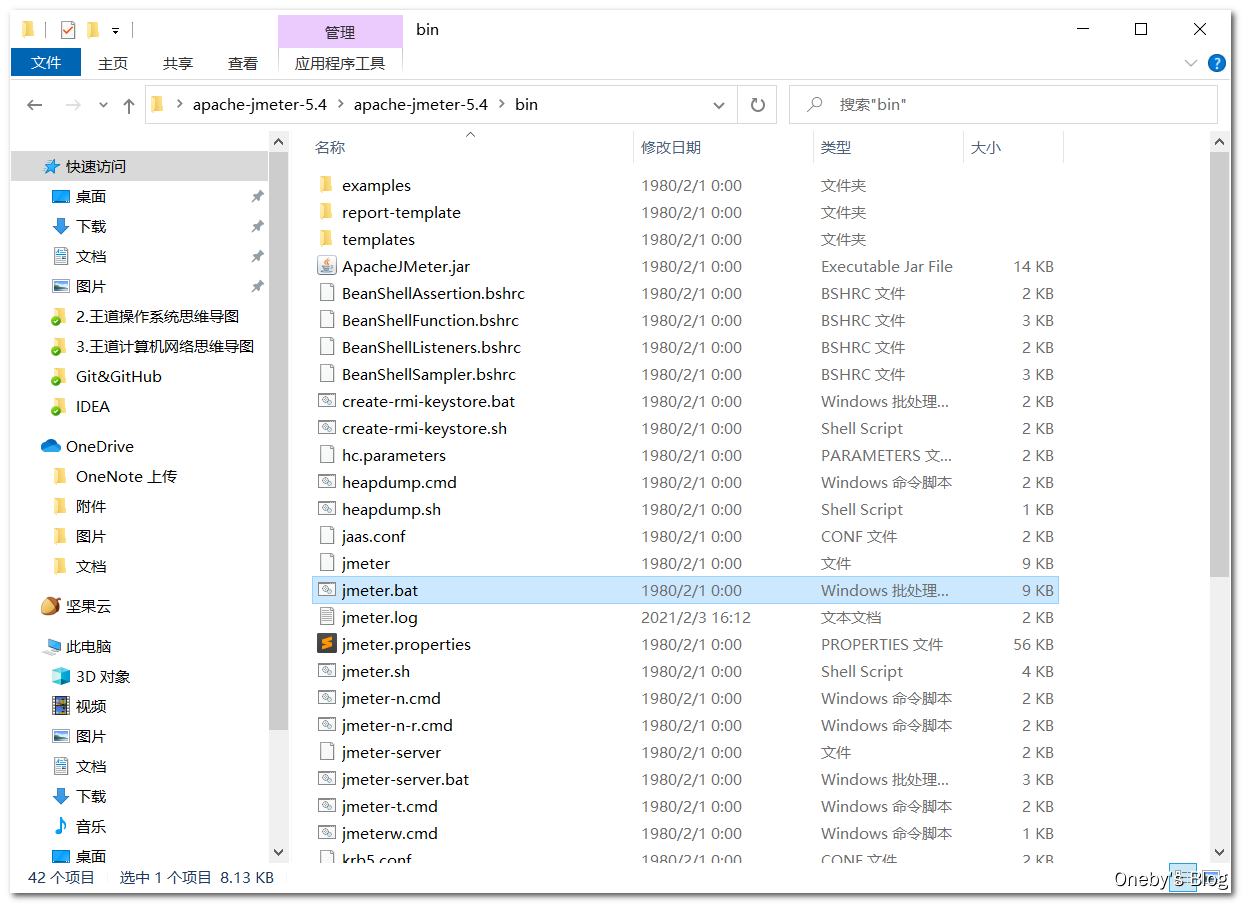Expand chevron before bin breadcrumb
This screenshot has height=904, width=1242.
pos(502,104)
